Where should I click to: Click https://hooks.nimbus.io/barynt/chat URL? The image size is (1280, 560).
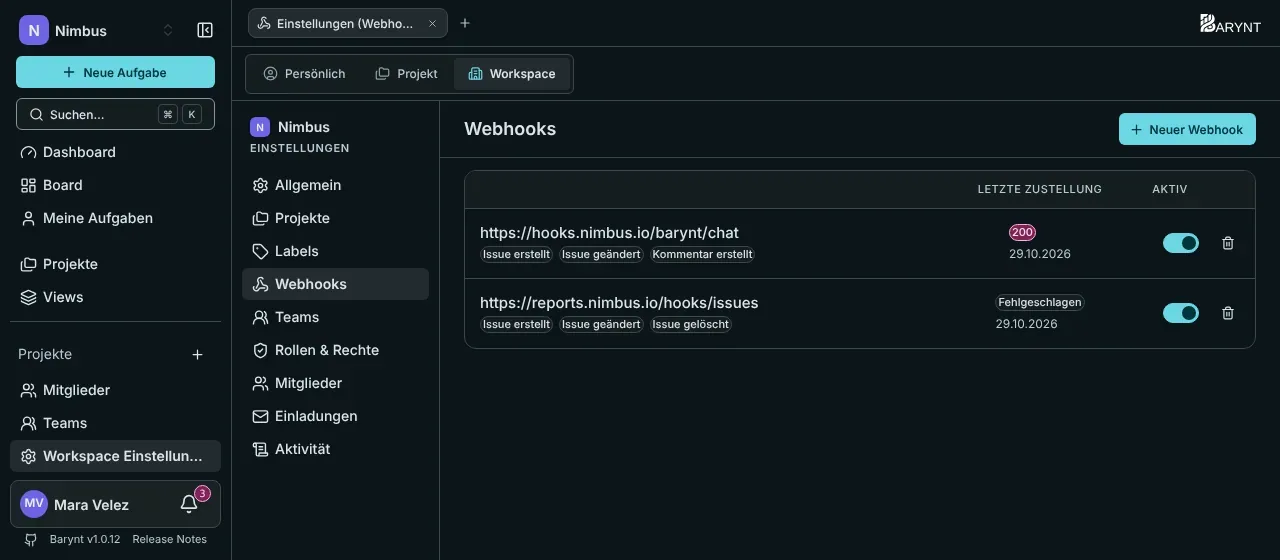coord(609,233)
